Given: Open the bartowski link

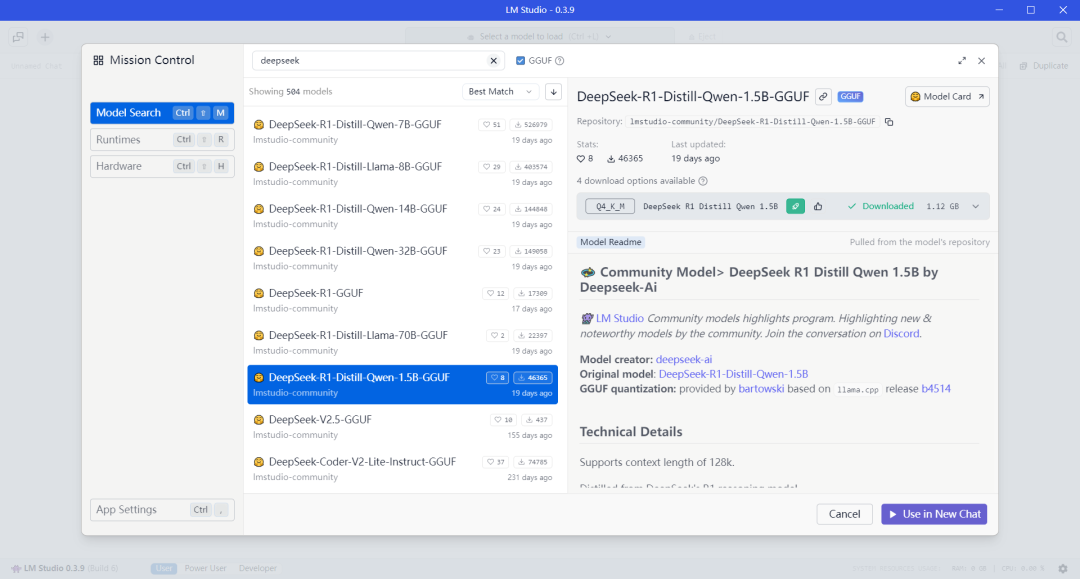Looking at the screenshot, I should point(761,389).
